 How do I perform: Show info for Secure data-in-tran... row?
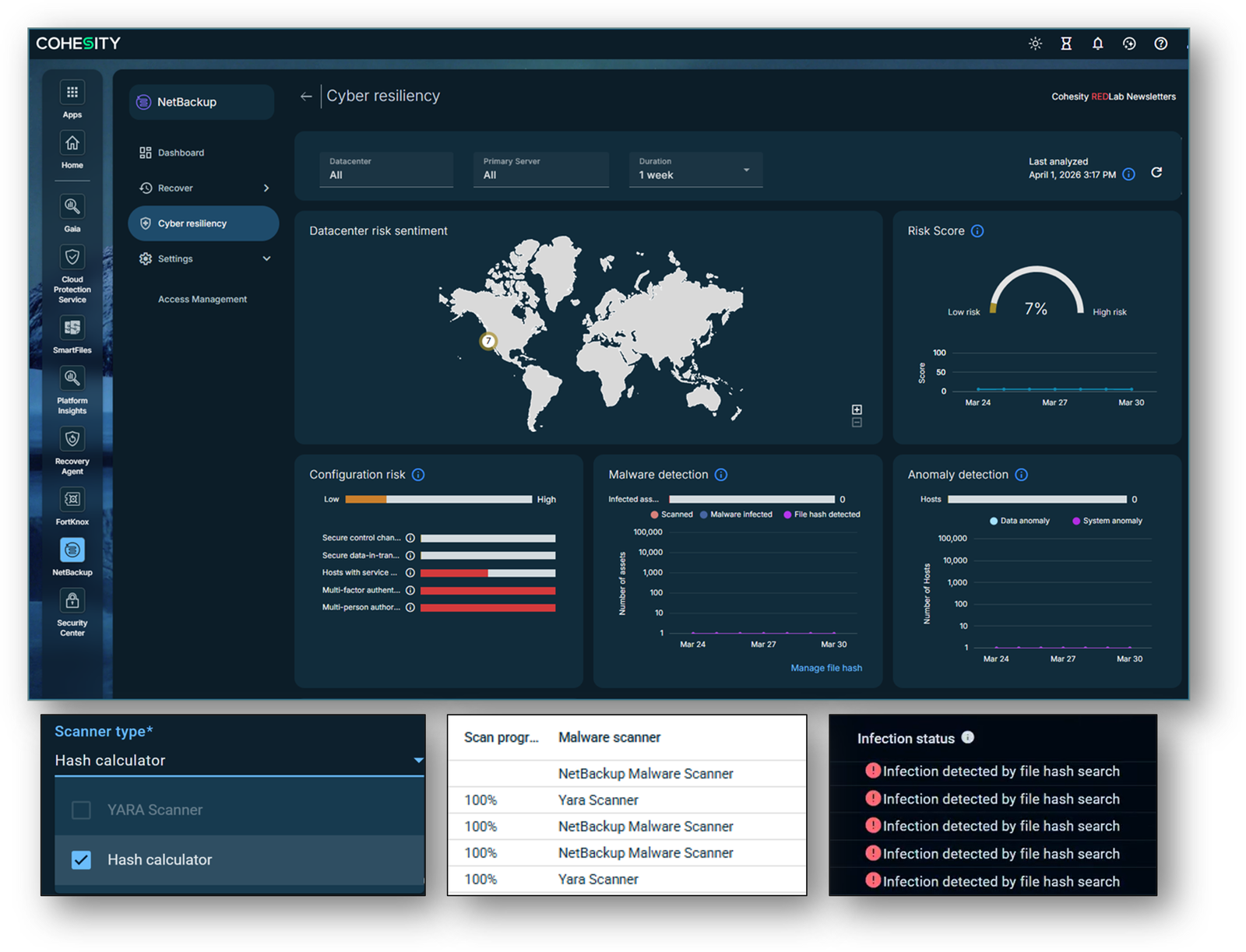[x=410, y=556]
